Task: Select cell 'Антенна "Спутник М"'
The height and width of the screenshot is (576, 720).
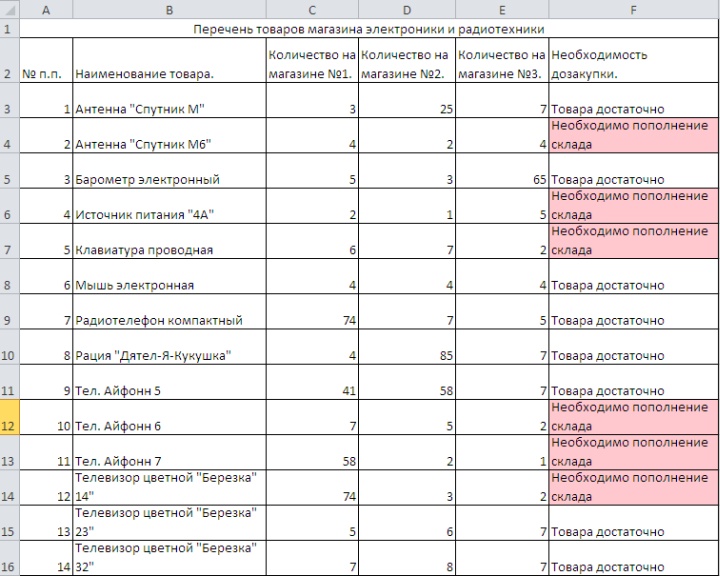Action: pyautogui.click(x=169, y=101)
